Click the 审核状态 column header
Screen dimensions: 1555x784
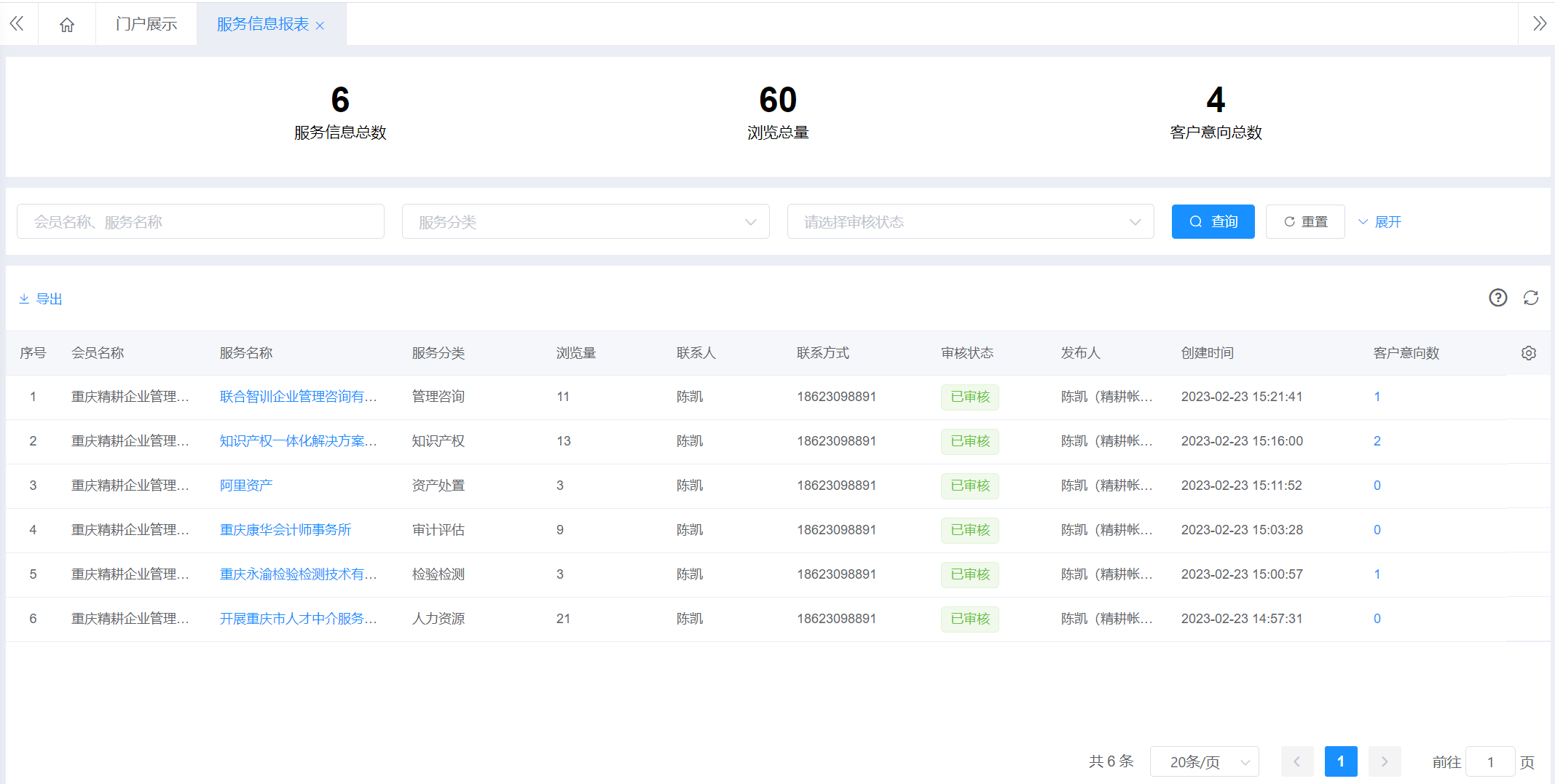click(x=967, y=353)
